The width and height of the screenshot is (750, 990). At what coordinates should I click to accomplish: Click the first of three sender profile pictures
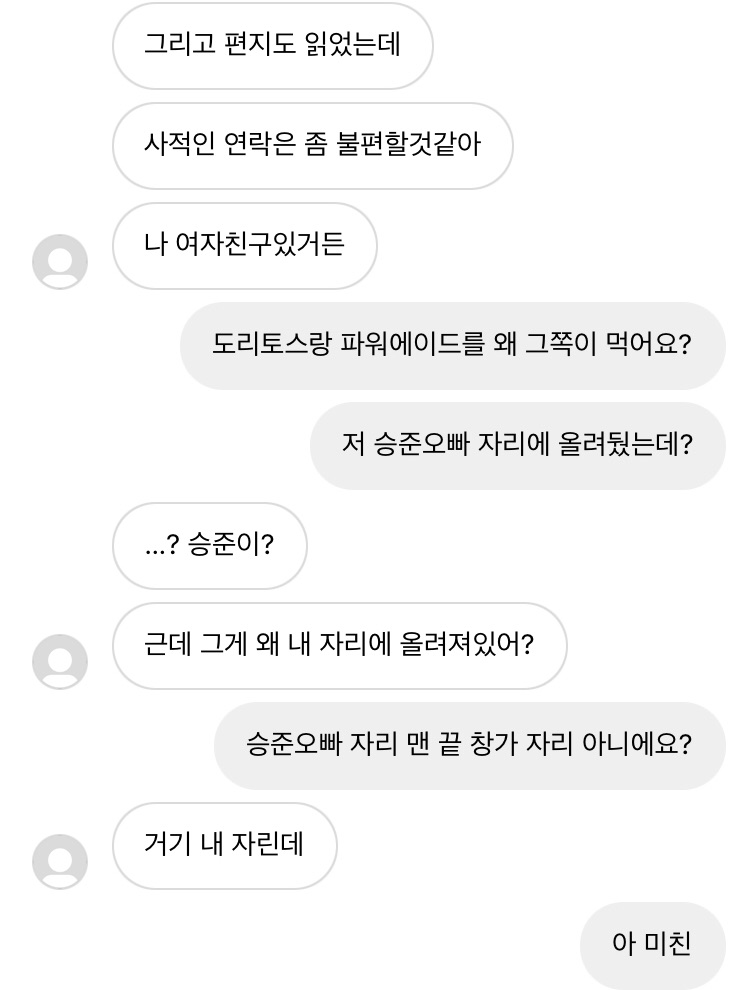60,262
